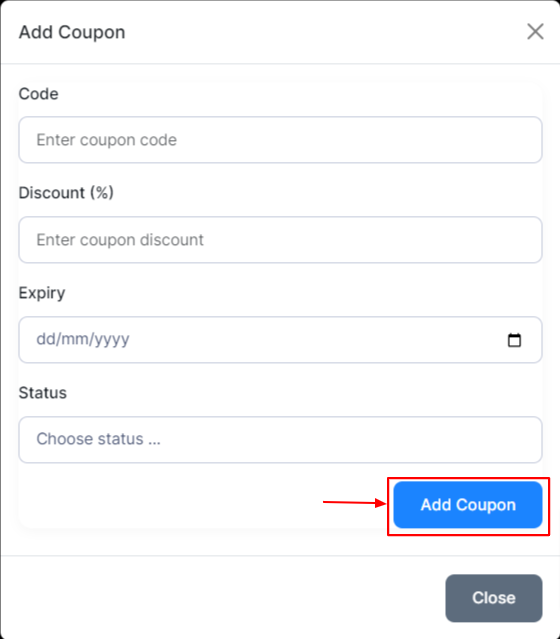The height and width of the screenshot is (639, 560).
Task: Click the Choose status ... placeholder text
Action: 99,439
